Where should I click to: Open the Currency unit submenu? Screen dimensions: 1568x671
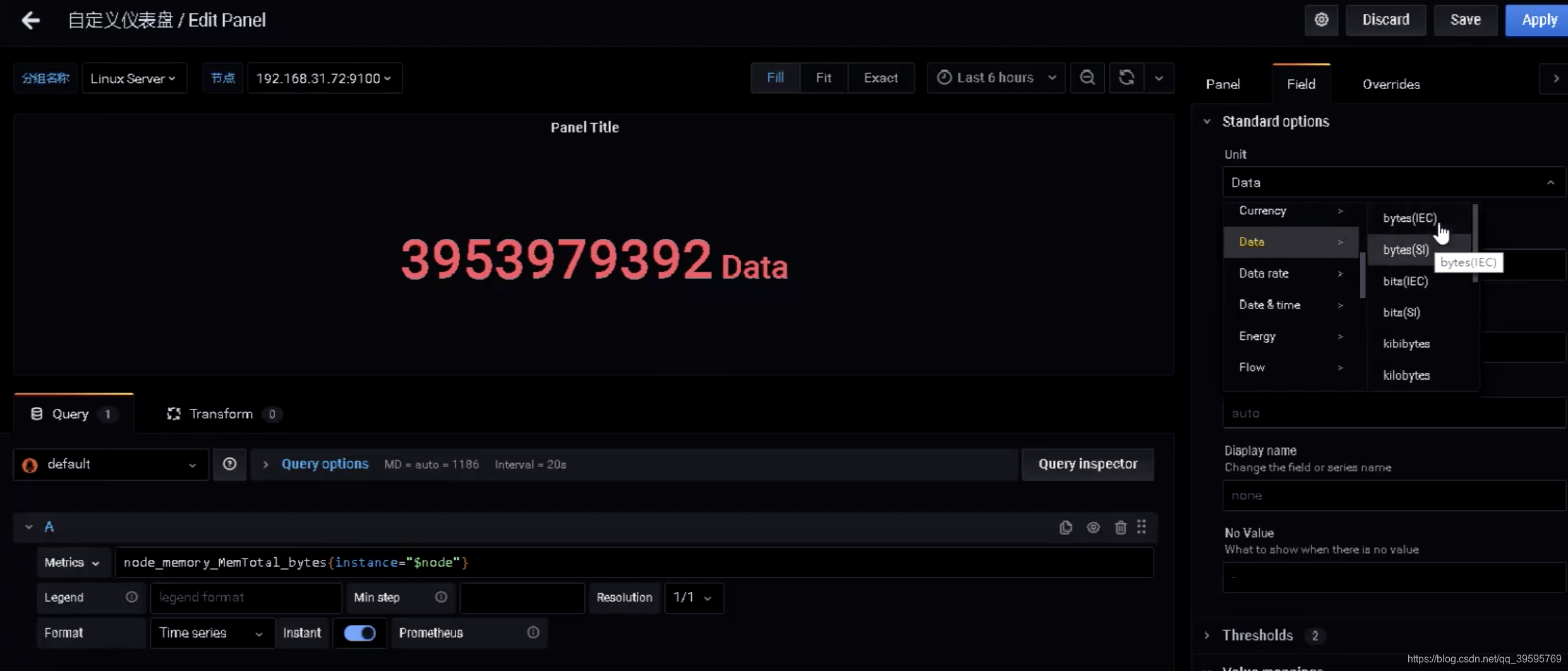[x=1291, y=211]
